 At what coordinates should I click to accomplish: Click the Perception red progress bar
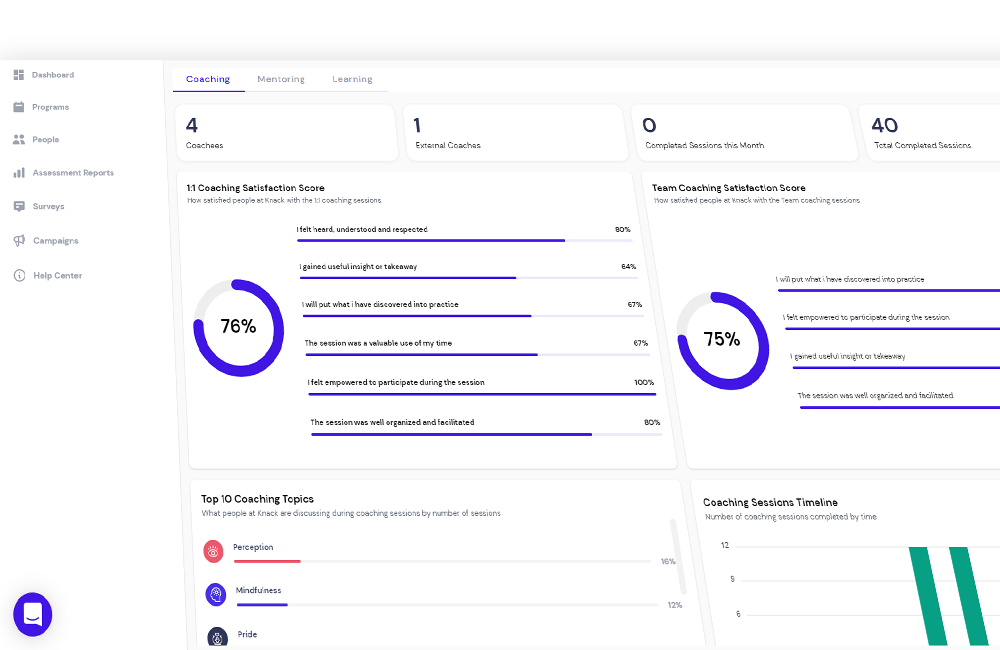tap(443, 561)
